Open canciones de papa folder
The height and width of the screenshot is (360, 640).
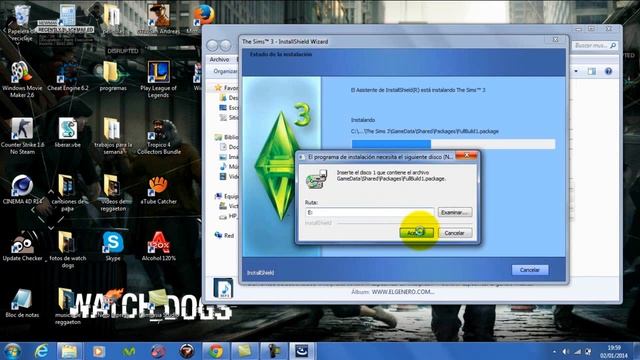coord(67,193)
